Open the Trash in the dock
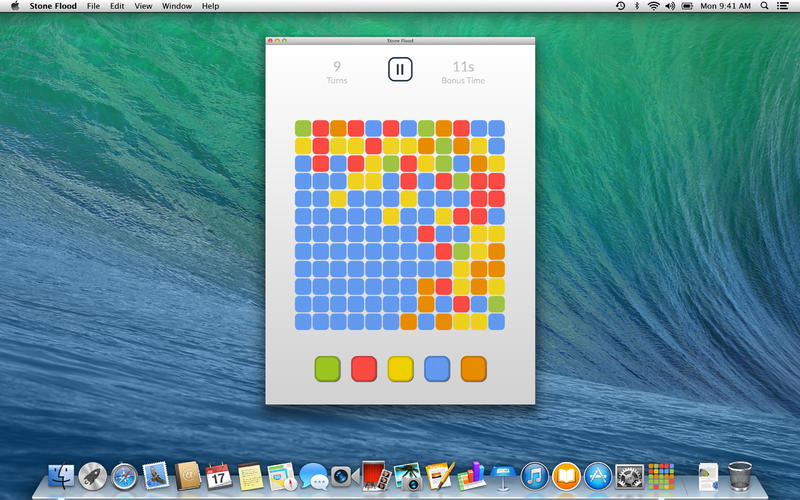The height and width of the screenshot is (500, 800). [x=740, y=474]
